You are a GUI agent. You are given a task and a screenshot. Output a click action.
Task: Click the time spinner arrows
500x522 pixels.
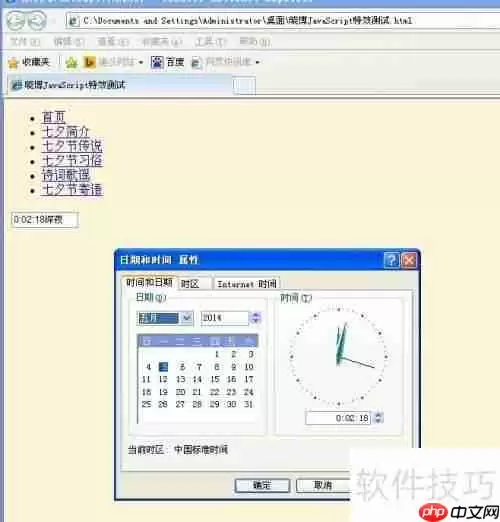pyautogui.click(x=378, y=418)
